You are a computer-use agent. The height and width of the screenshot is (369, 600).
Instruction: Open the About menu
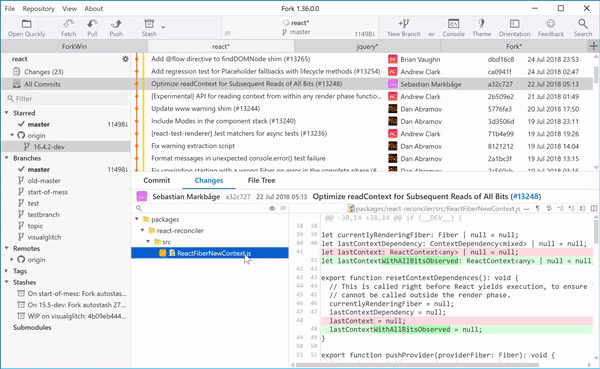[93, 8]
